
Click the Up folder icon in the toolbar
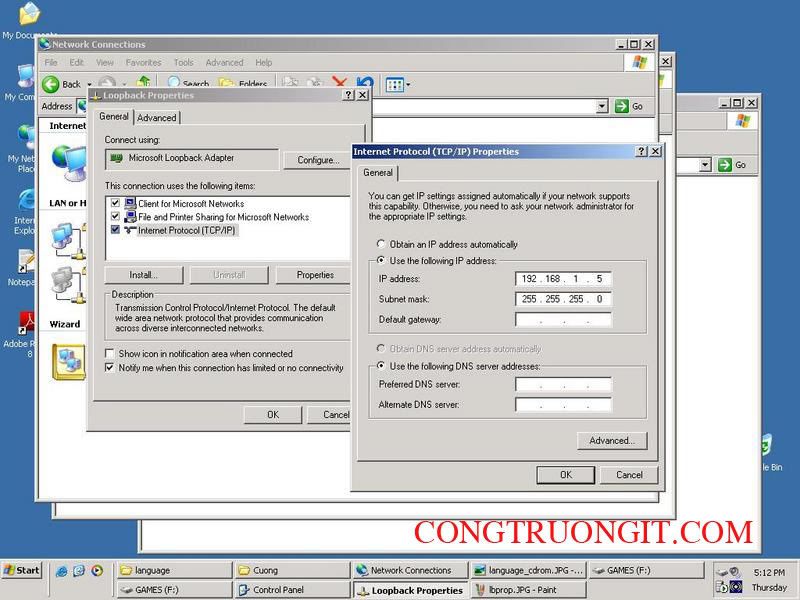[x=144, y=82]
